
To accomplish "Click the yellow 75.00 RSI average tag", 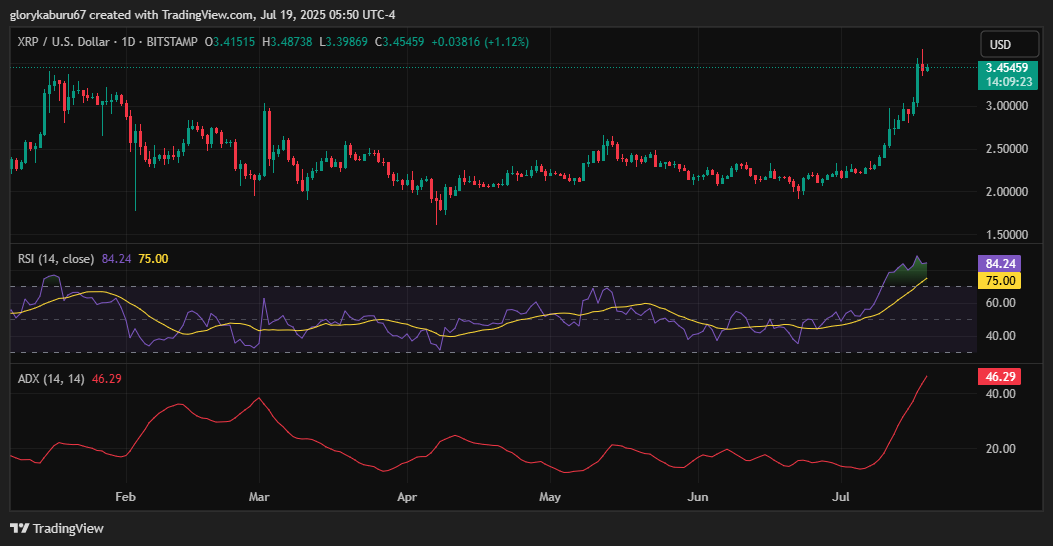I will tap(1000, 281).
